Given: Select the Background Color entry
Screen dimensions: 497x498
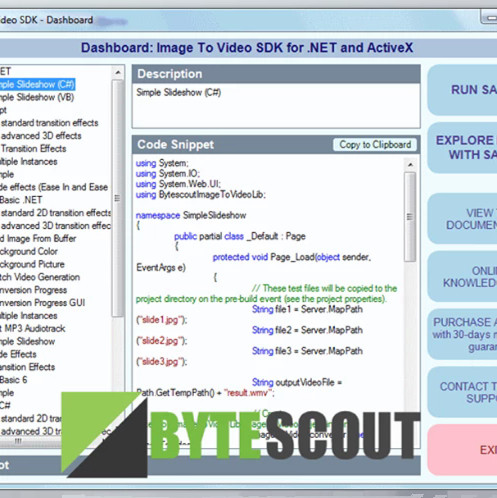Looking at the screenshot, I should coord(29,251).
